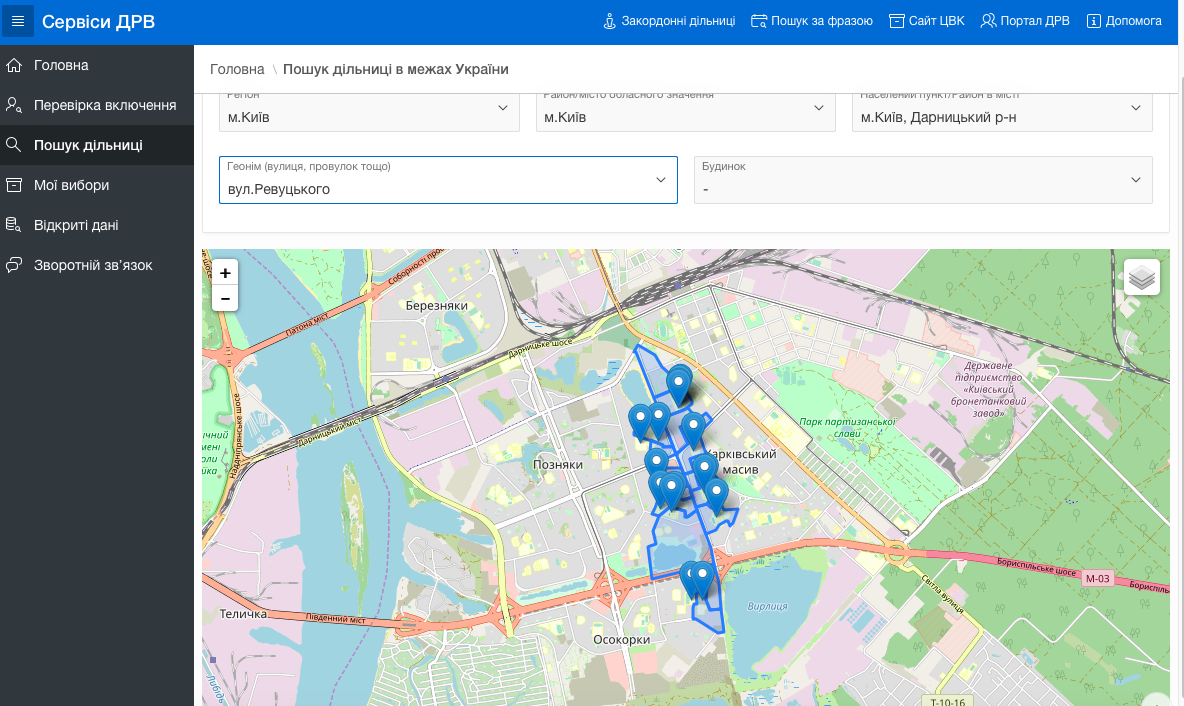
Task: Click the Головна home icon in sidebar
Action: (14, 65)
